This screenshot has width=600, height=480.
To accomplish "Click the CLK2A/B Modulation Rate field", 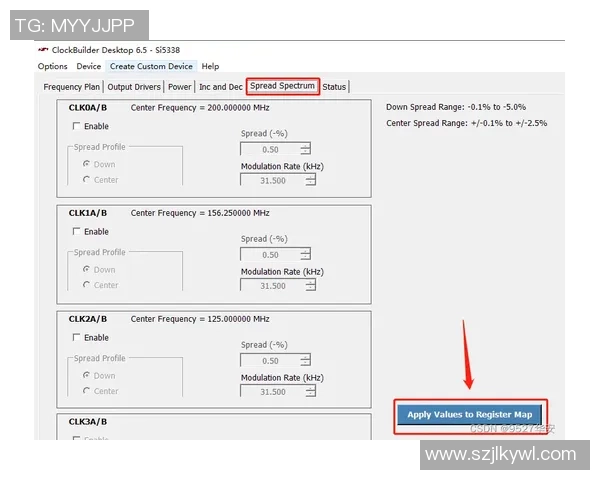I will pyautogui.click(x=271, y=392).
